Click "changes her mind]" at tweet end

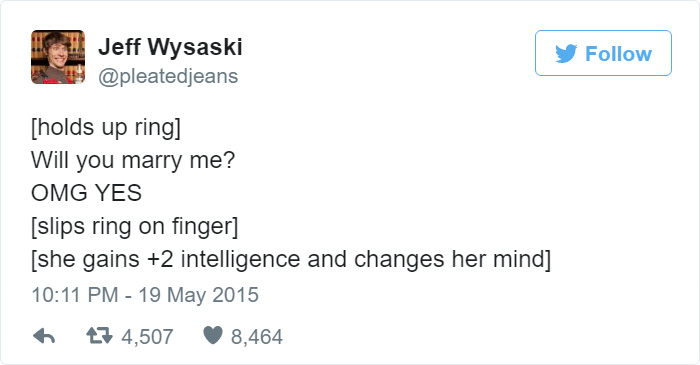[452, 259]
